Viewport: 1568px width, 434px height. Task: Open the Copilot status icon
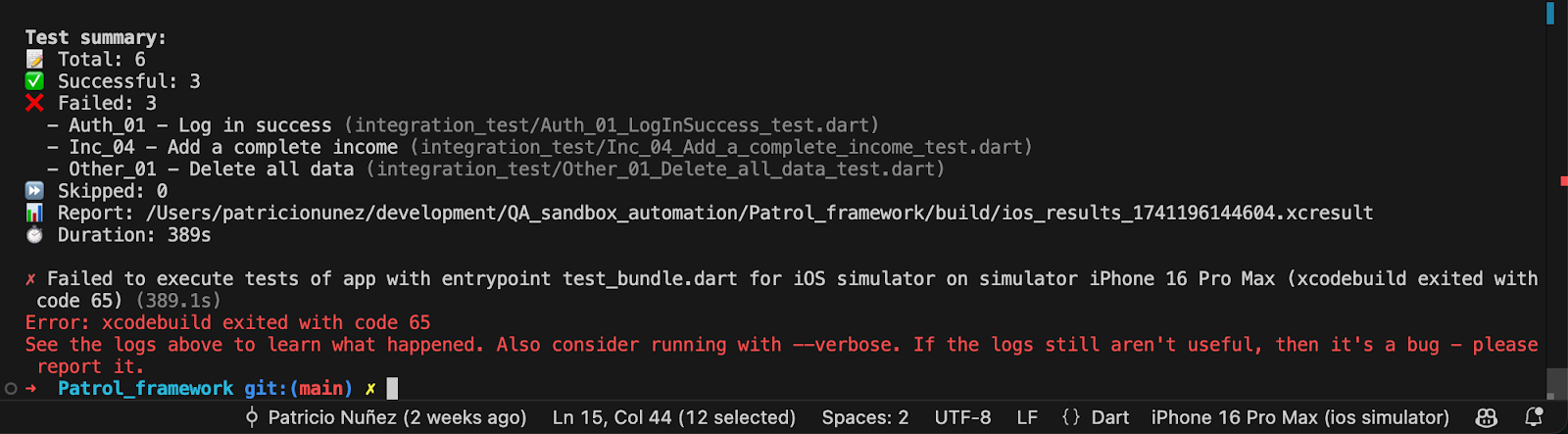click(x=1487, y=417)
